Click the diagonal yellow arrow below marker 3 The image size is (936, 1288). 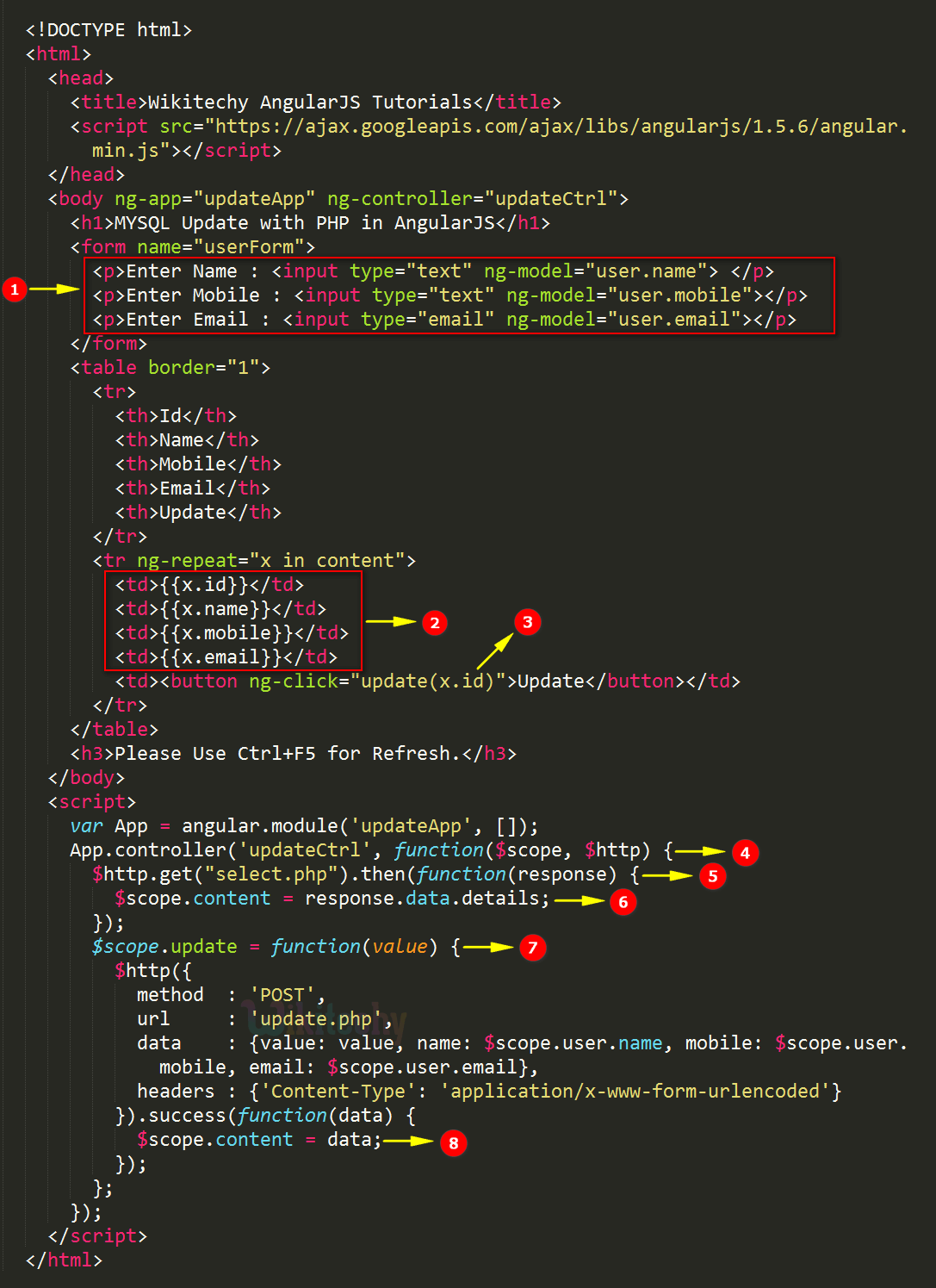click(x=495, y=652)
